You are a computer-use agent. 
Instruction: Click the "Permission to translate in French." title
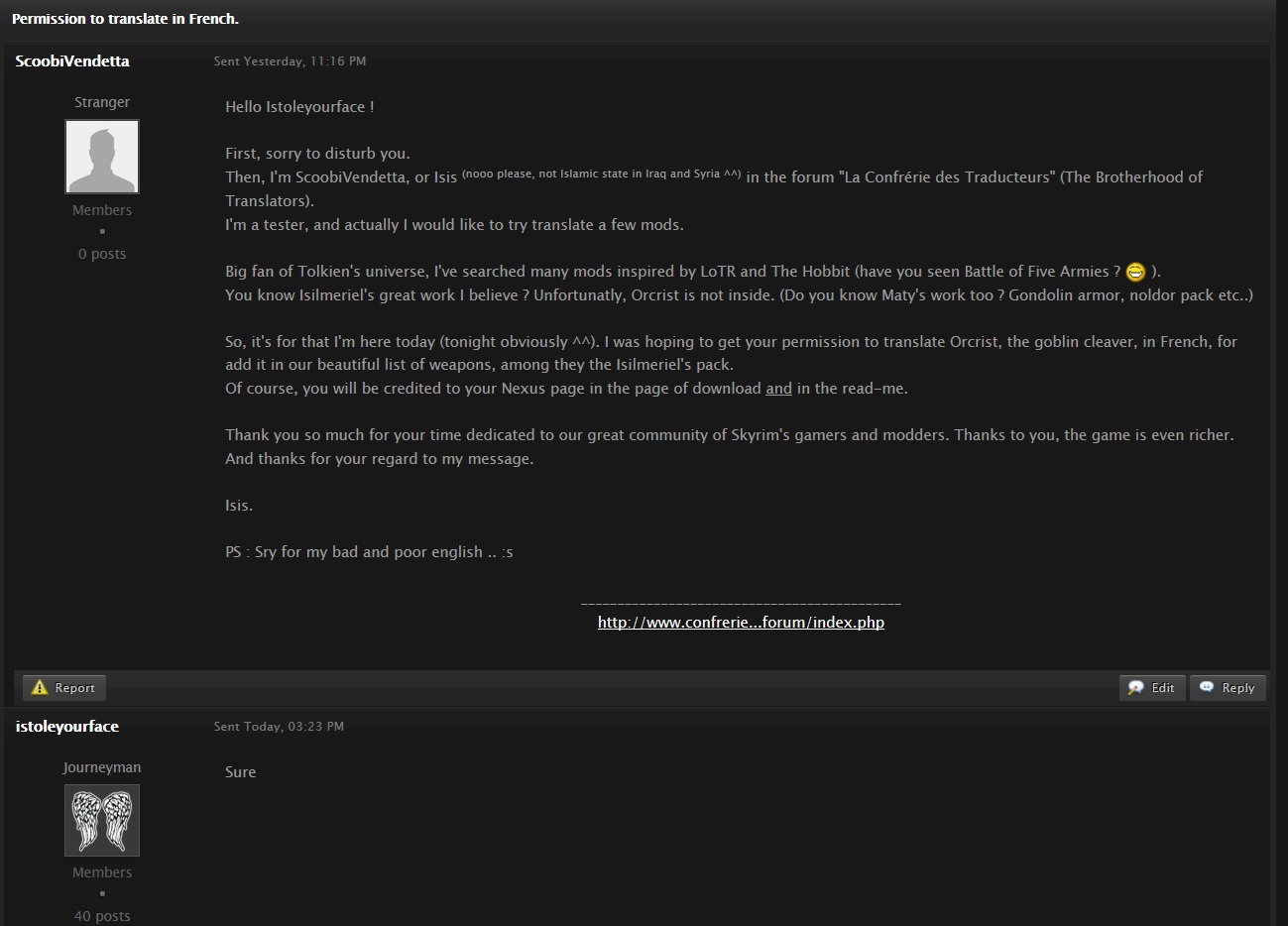[x=125, y=19]
